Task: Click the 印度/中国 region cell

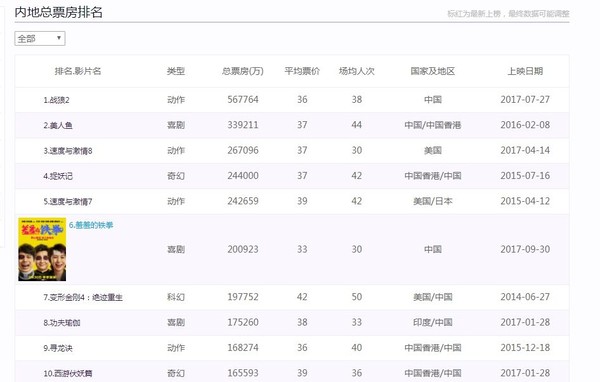Action: click(433, 322)
